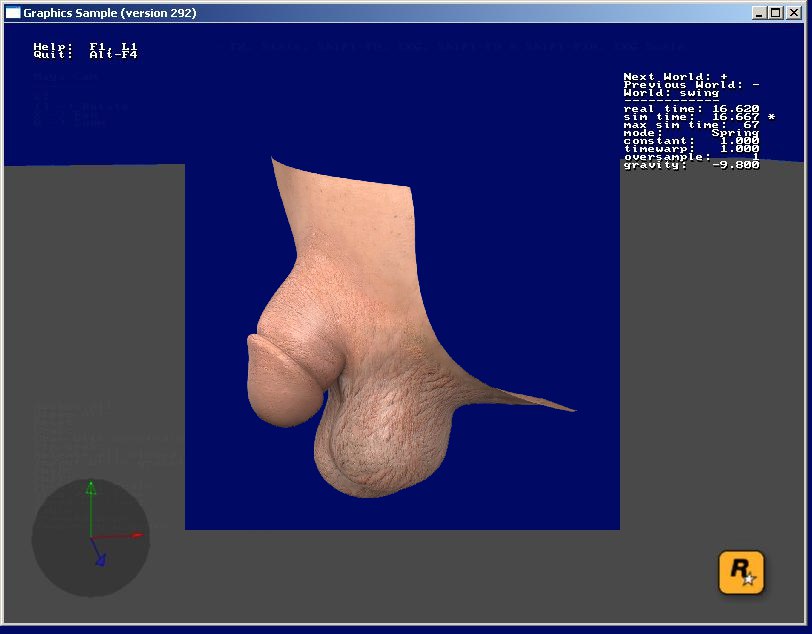The height and width of the screenshot is (634, 812).
Task: Click the 'Quit: Alt-F4' text
Action: 85,54
